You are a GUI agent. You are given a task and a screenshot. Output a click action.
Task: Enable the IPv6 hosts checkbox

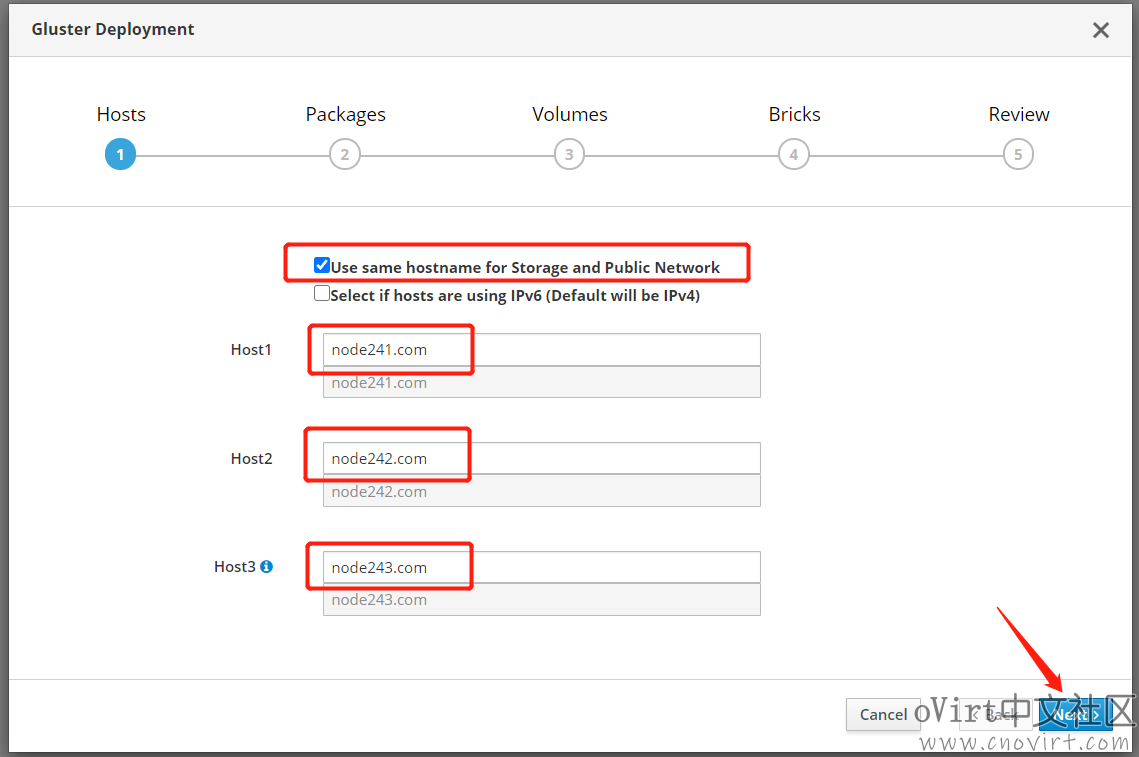coord(322,294)
